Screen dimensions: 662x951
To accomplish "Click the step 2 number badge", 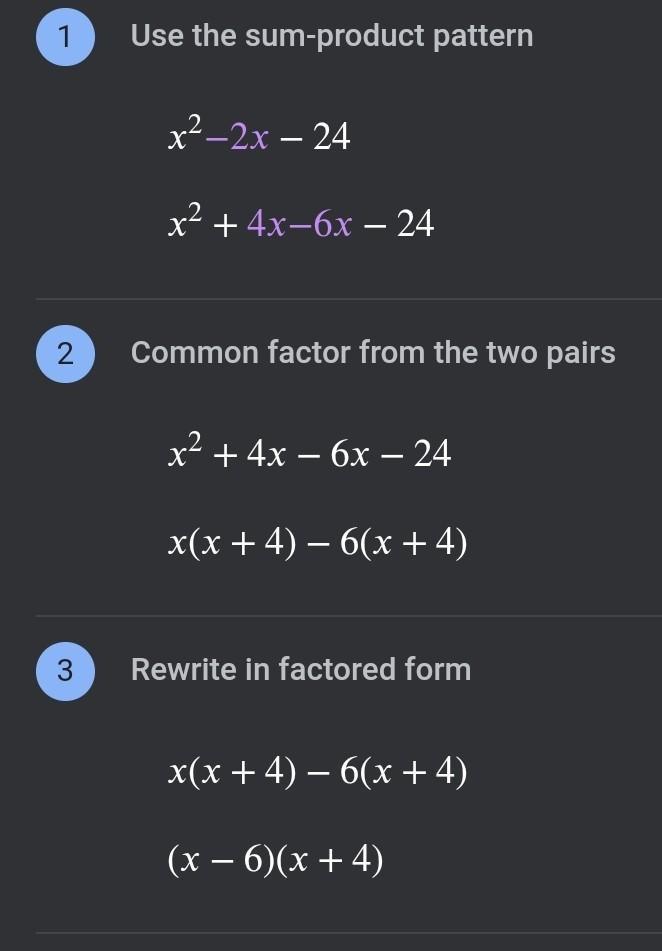I will pyautogui.click(x=64, y=353).
